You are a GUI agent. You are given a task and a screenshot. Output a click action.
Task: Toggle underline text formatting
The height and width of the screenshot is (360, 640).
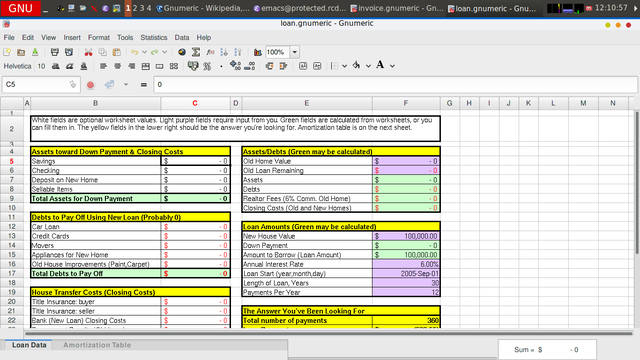(x=84, y=66)
